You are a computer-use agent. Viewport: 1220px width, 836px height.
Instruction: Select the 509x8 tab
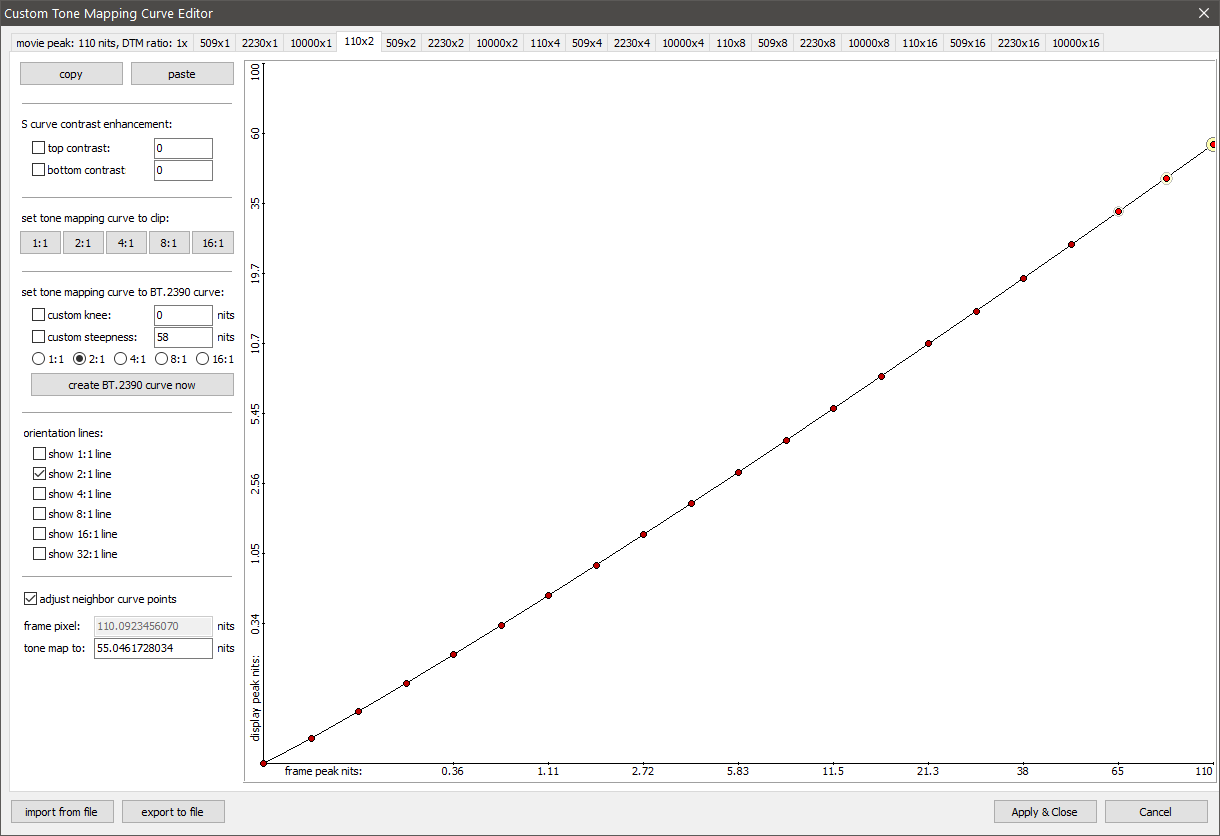[x=773, y=43]
